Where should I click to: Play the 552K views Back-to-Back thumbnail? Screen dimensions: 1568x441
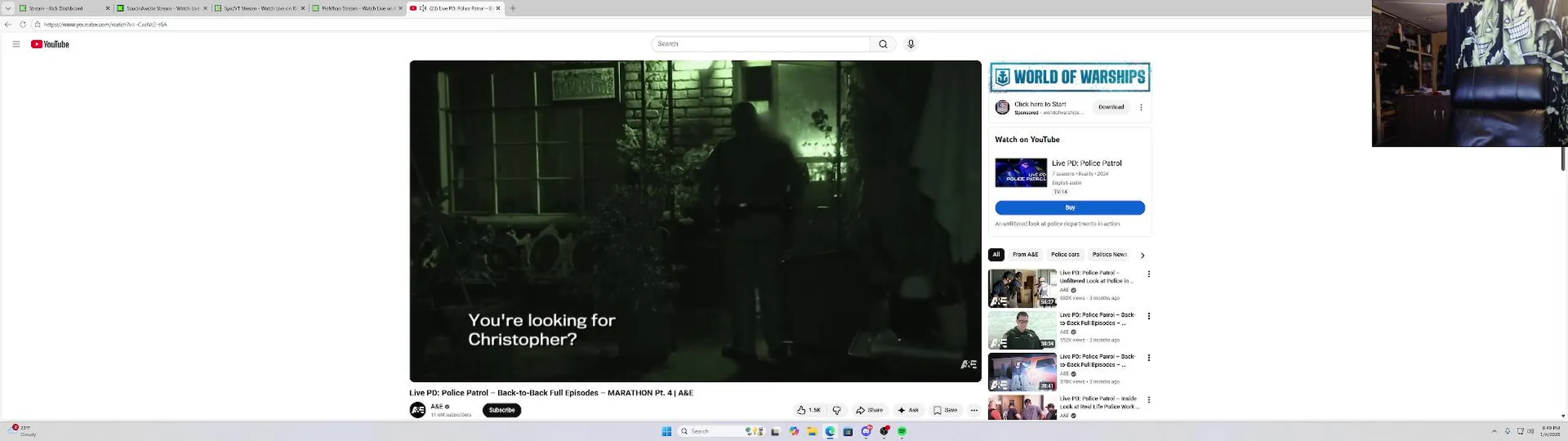(1022, 330)
